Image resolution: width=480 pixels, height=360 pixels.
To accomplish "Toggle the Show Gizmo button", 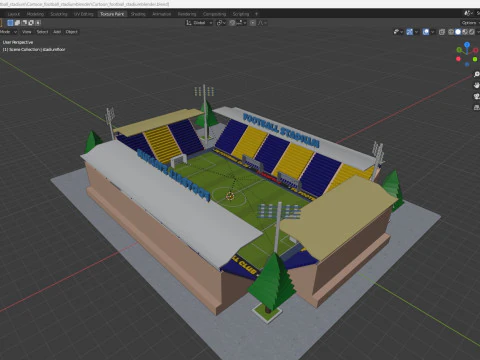I will click(x=410, y=32).
